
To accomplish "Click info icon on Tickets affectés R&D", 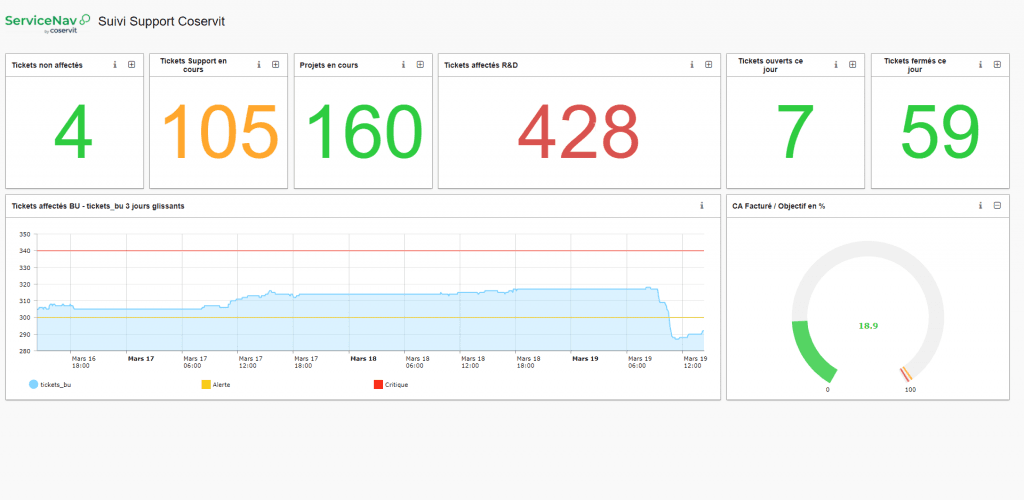I will pos(692,65).
